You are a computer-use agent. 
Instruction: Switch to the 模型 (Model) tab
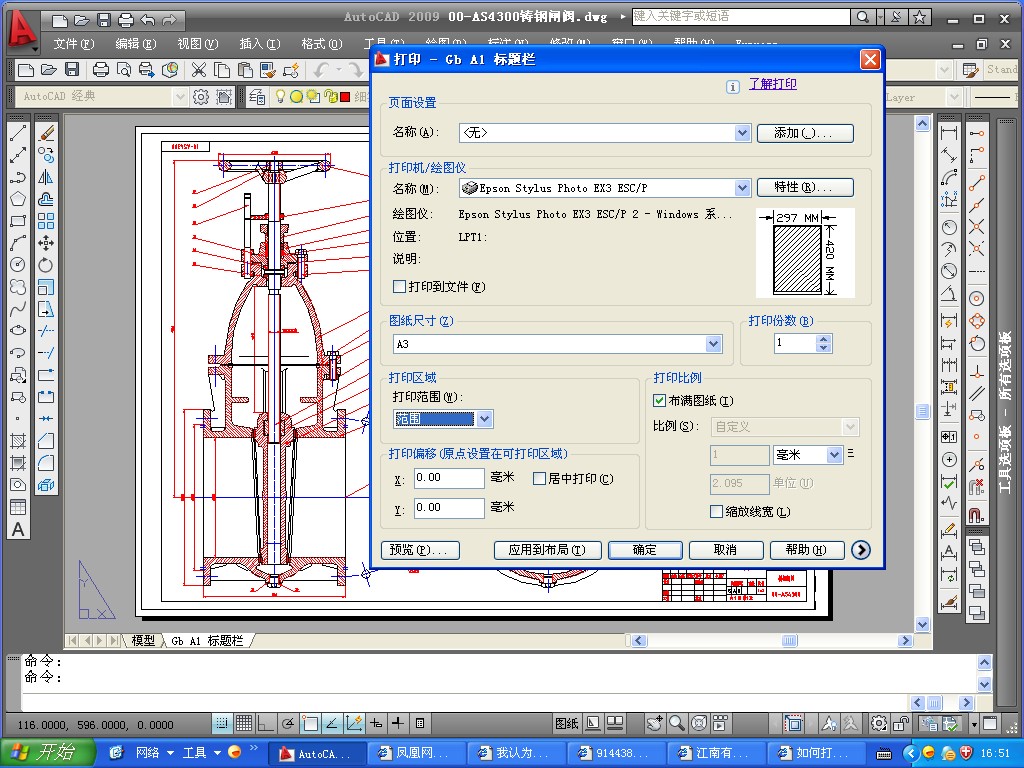143,640
